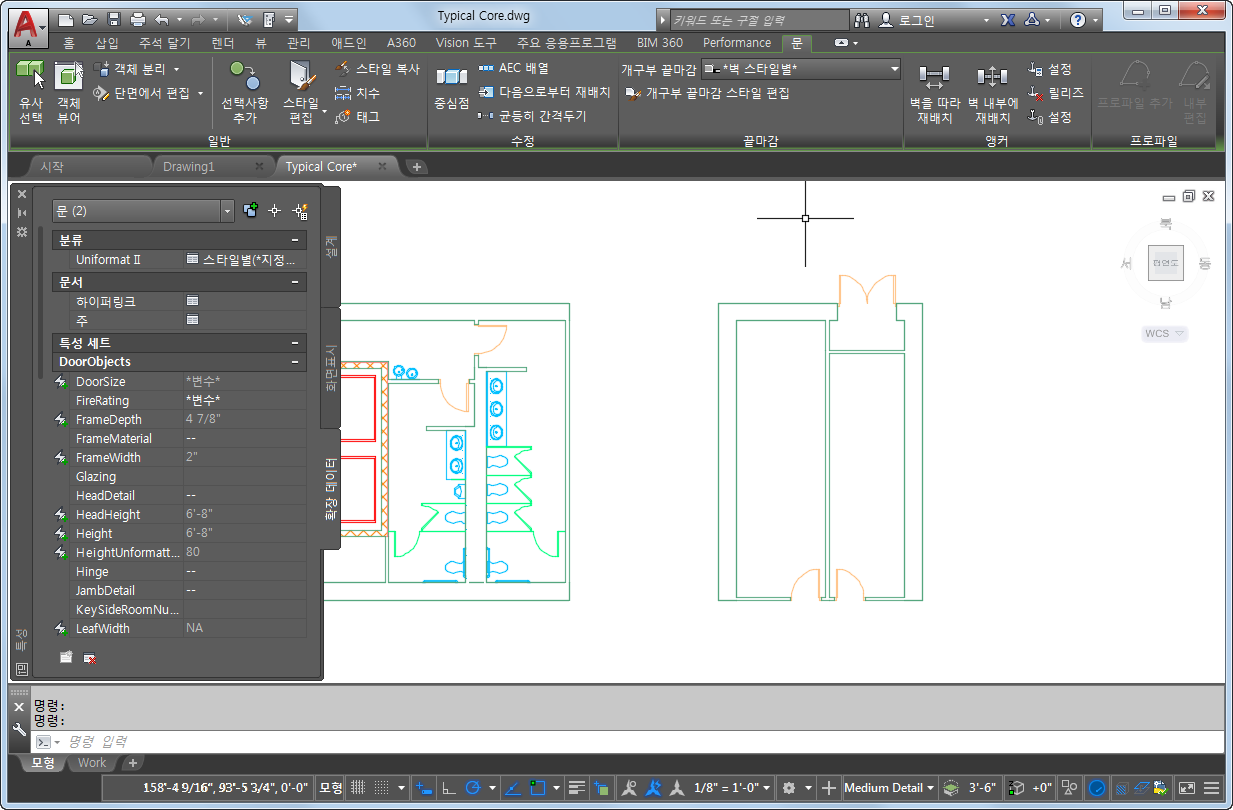Click the add property sets icon
Viewport: 1233px width, 810px height.
click(x=66, y=657)
